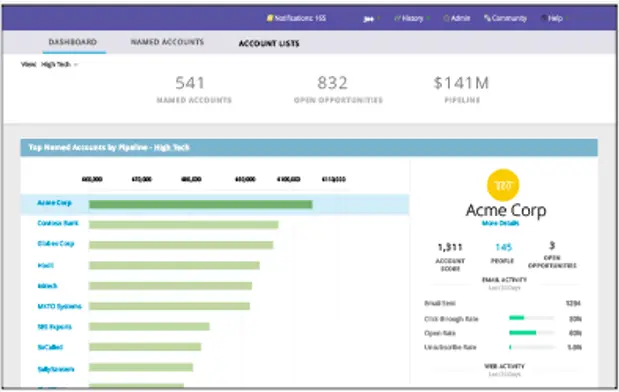Click the 3 Open Opportunities value
This screenshot has height=392, width=619.
click(552, 246)
